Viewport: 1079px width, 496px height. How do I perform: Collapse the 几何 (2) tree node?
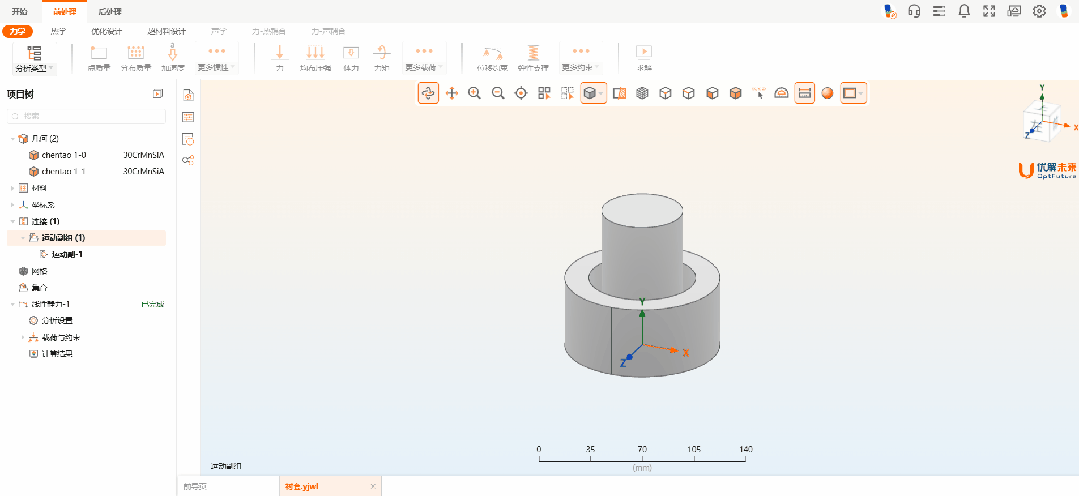pos(13,138)
